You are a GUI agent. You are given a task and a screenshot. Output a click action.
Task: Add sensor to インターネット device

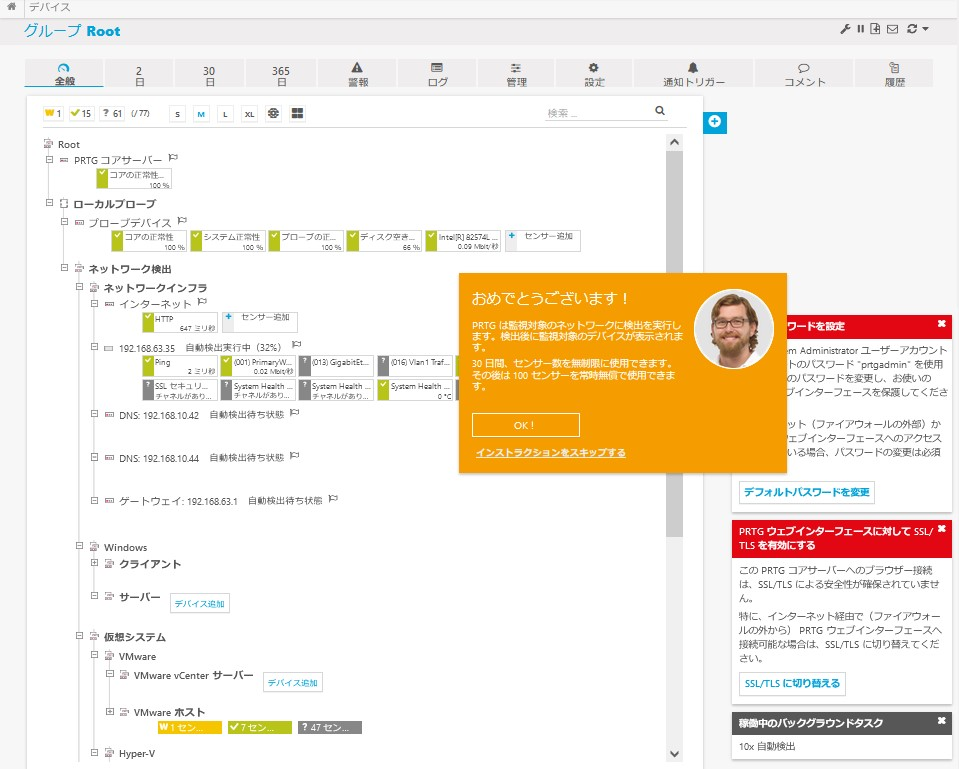(x=260, y=322)
